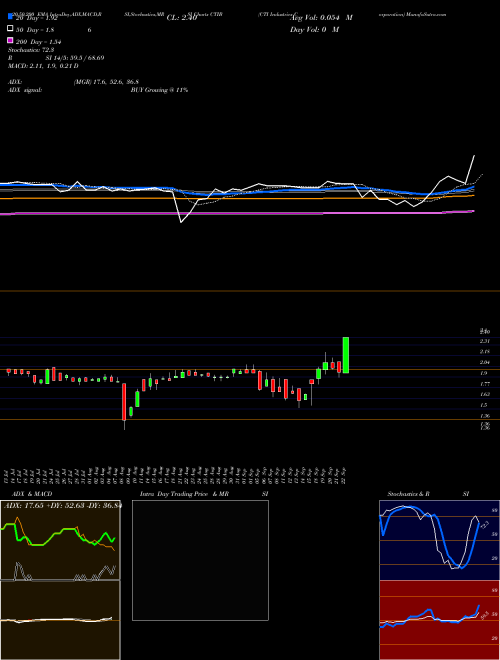Click the '(MGR) 17.6, 52.6, 36.8' ADX values
This screenshot has width=500, height=660.
tap(106, 82)
